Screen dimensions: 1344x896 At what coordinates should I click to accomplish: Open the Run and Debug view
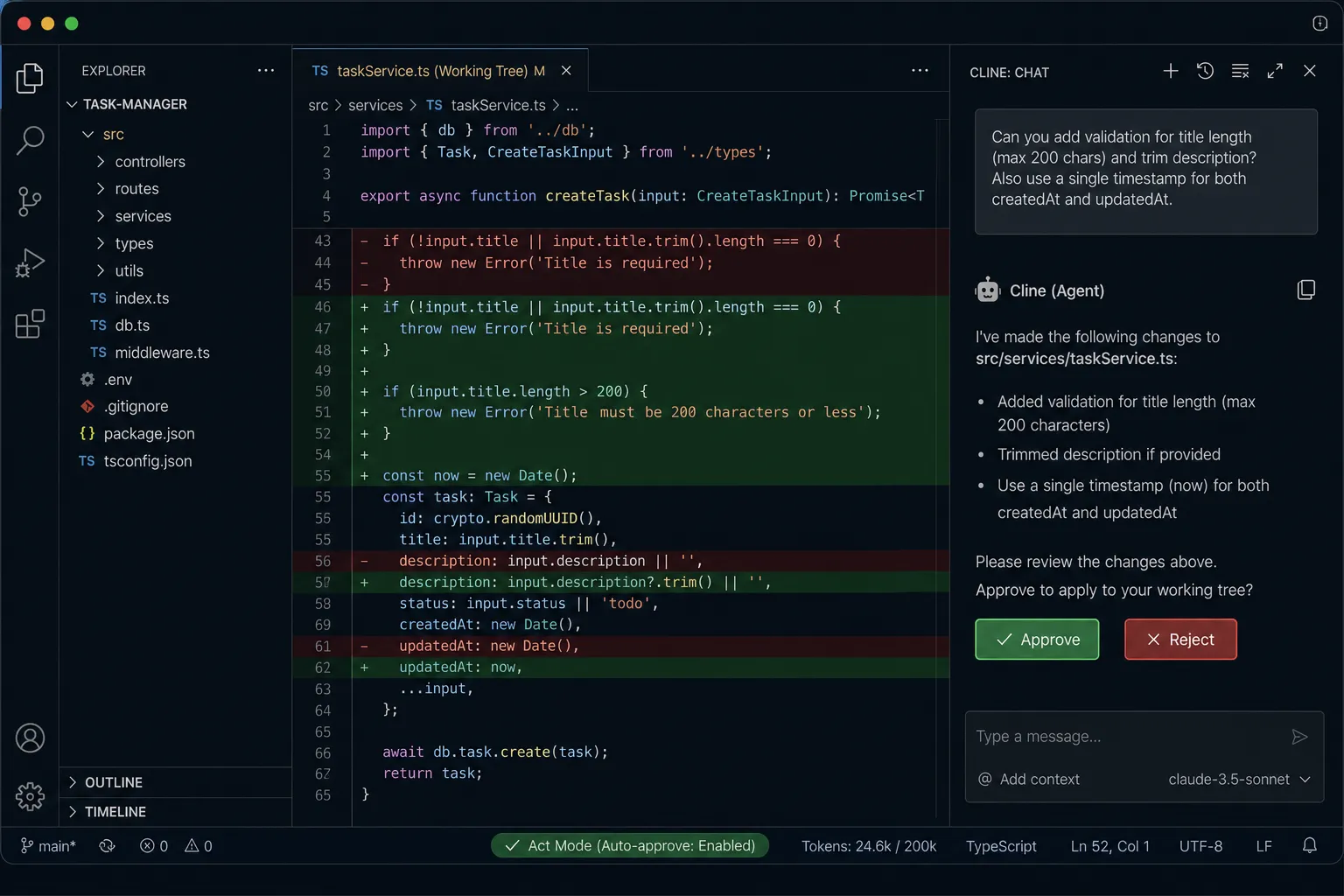point(30,262)
